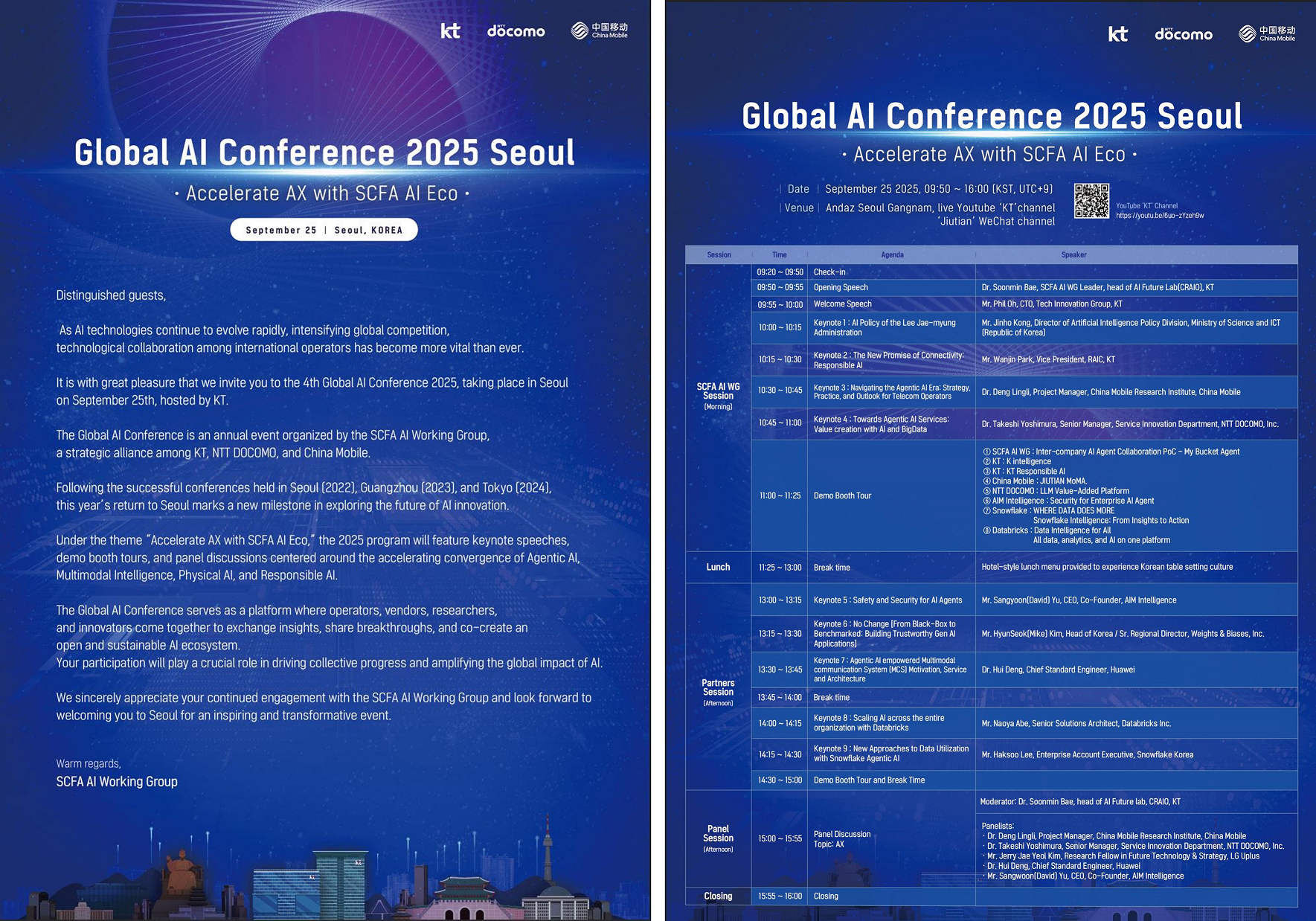Open the youtu.be link under YouTube 'KT' Channel
Image resolution: width=1316 pixels, height=921 pixels.
tap(1160, 216)
